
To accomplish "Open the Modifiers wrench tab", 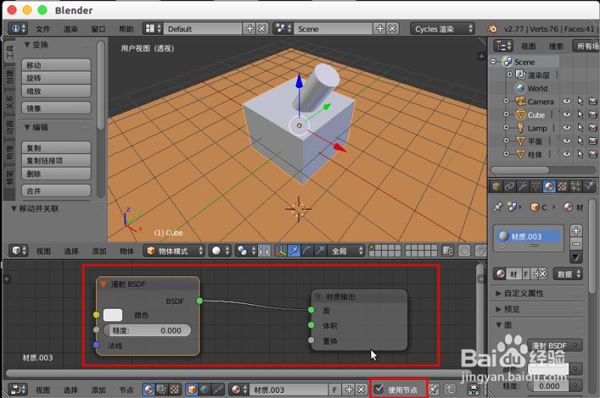I will pyautogui.click(x=522, y=186).
